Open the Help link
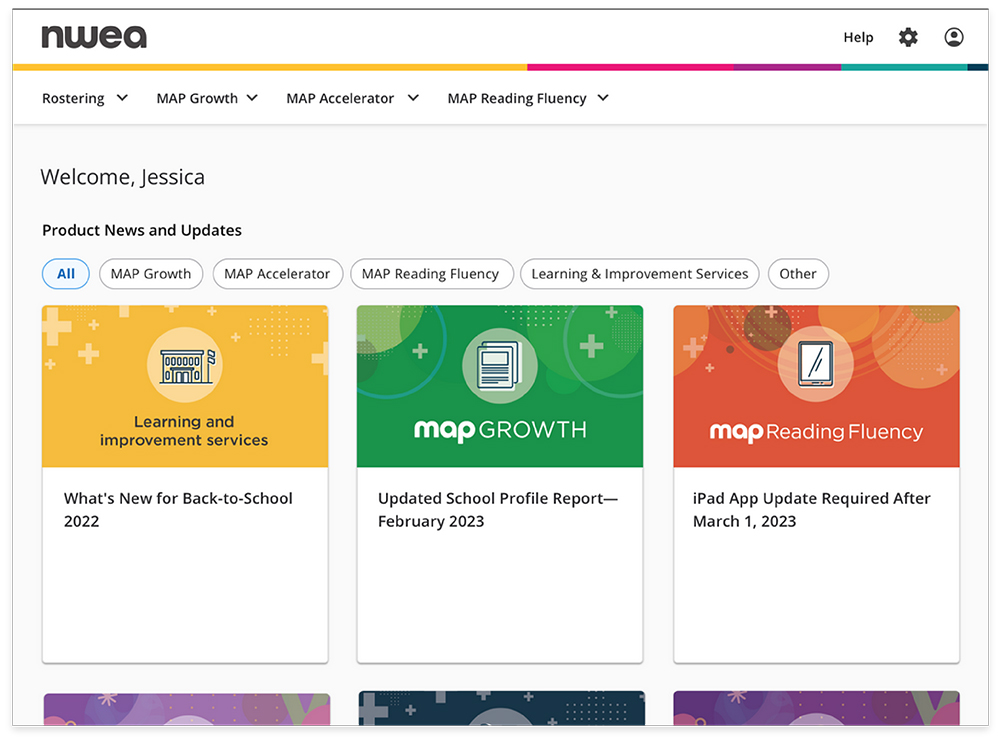1000x741 pixels. click(x=858, y=38)
